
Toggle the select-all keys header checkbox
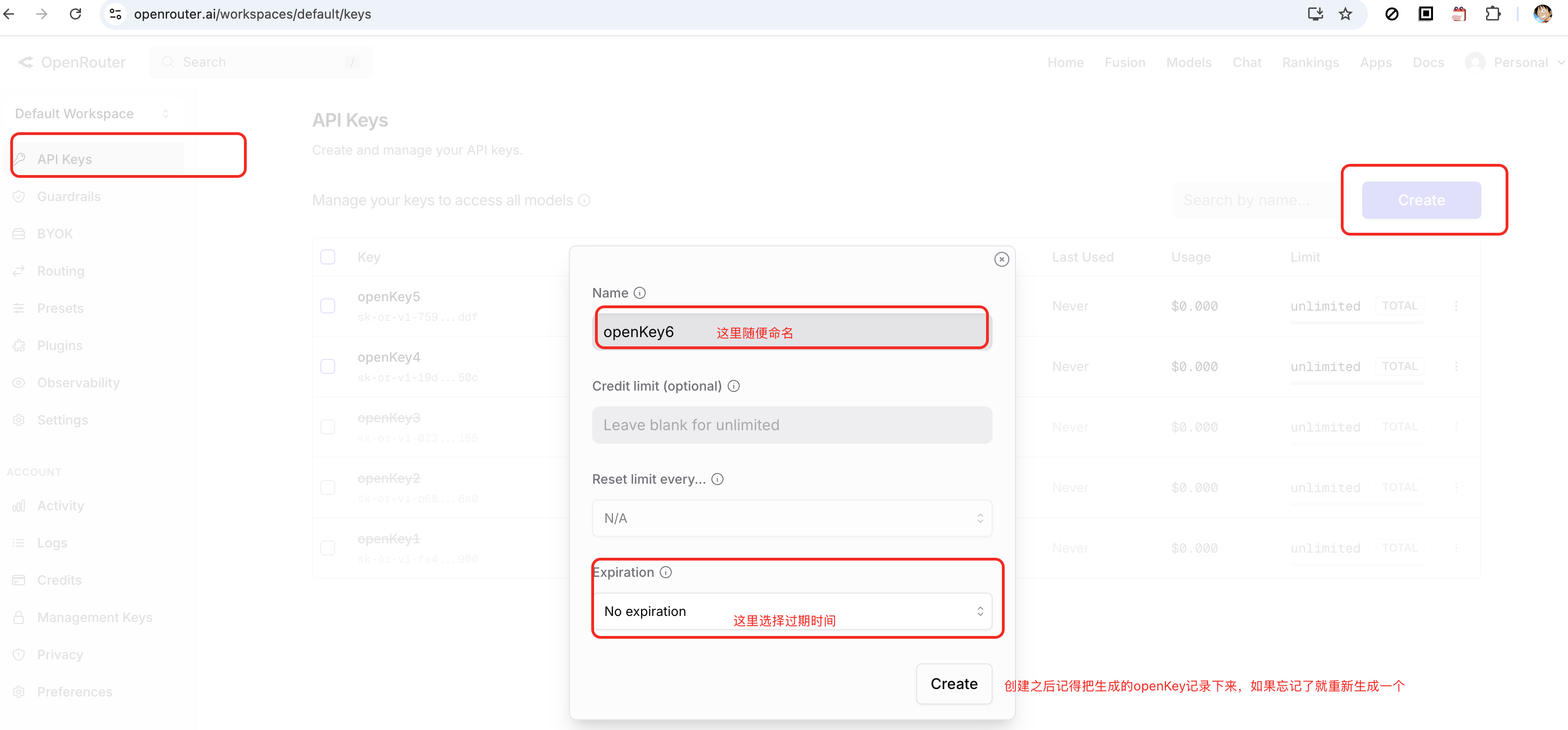click(x=327, y=257)
